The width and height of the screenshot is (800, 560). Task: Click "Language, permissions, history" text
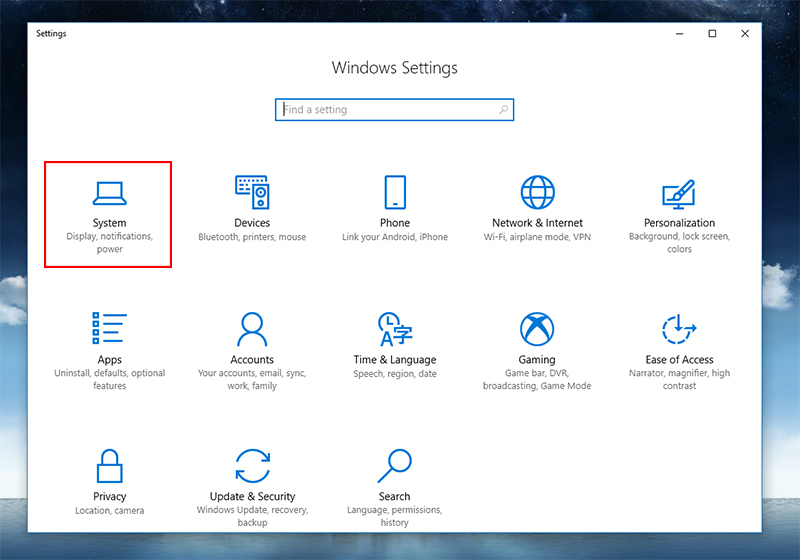(394, 516)
